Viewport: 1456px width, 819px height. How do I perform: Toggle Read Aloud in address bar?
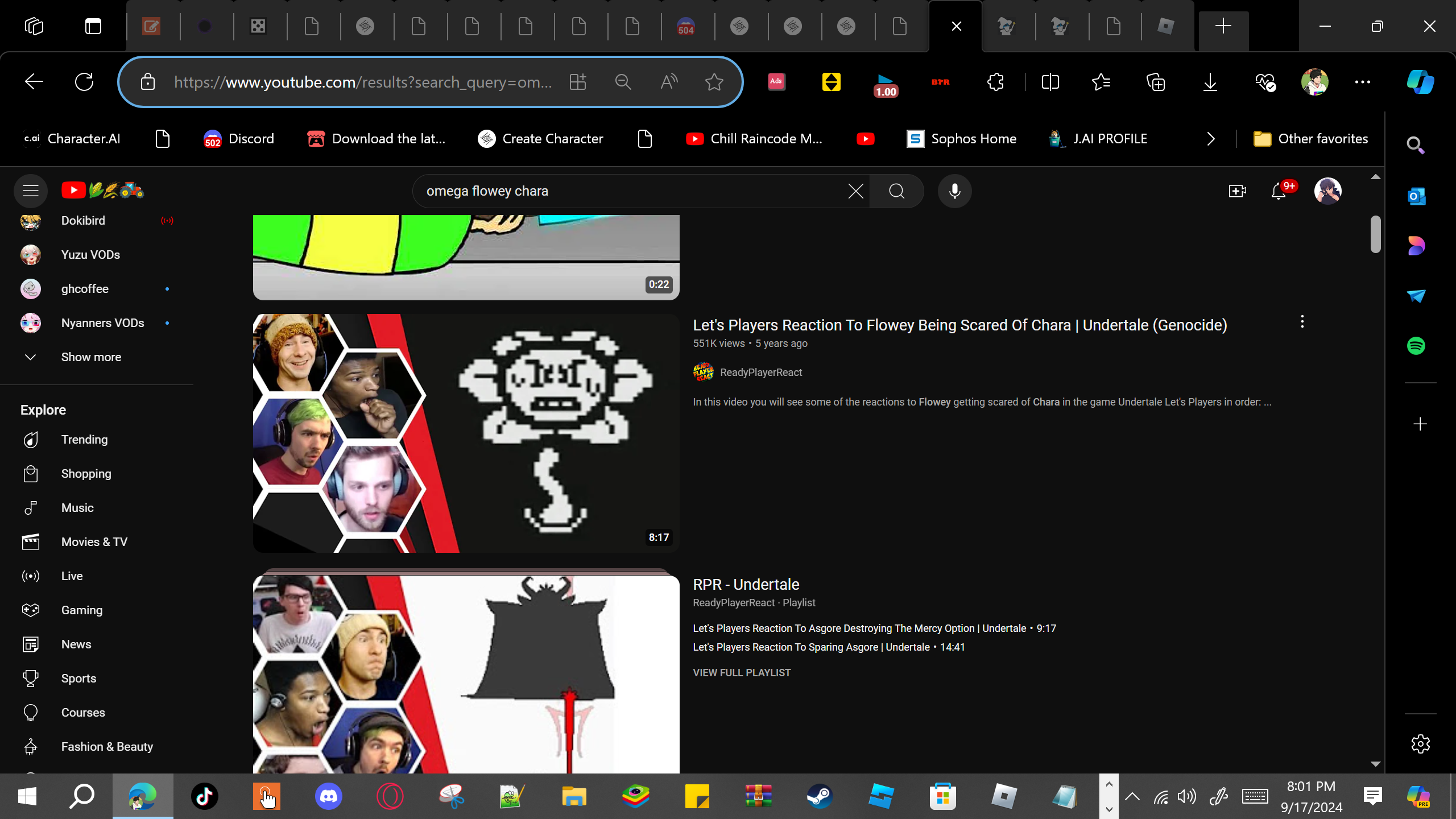click(x=669, y=82)
